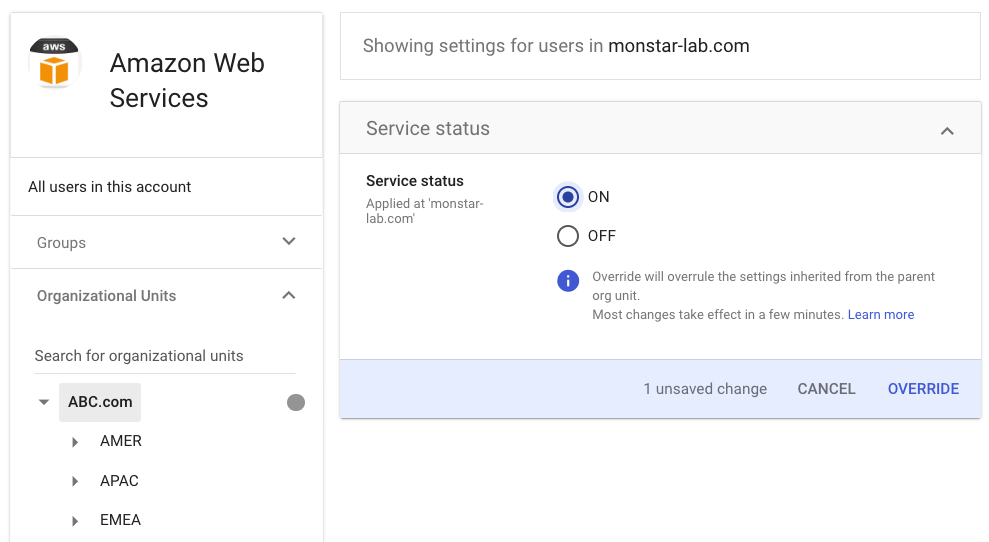Expand the APAC organizational unit arrow
The image size is (989, 542).
[x=75, y=481]
